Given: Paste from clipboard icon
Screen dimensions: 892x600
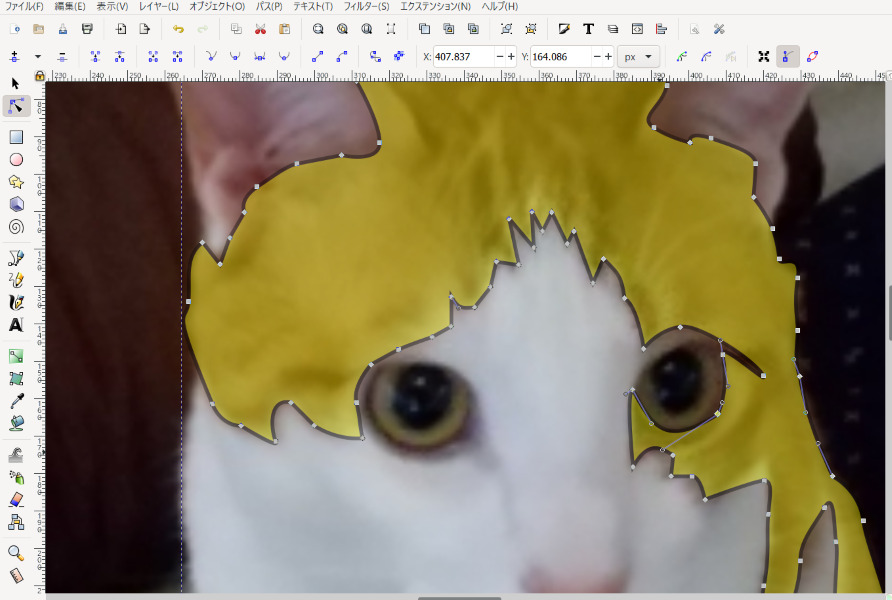Looking at the screenshot, I should tap(284, 29).
